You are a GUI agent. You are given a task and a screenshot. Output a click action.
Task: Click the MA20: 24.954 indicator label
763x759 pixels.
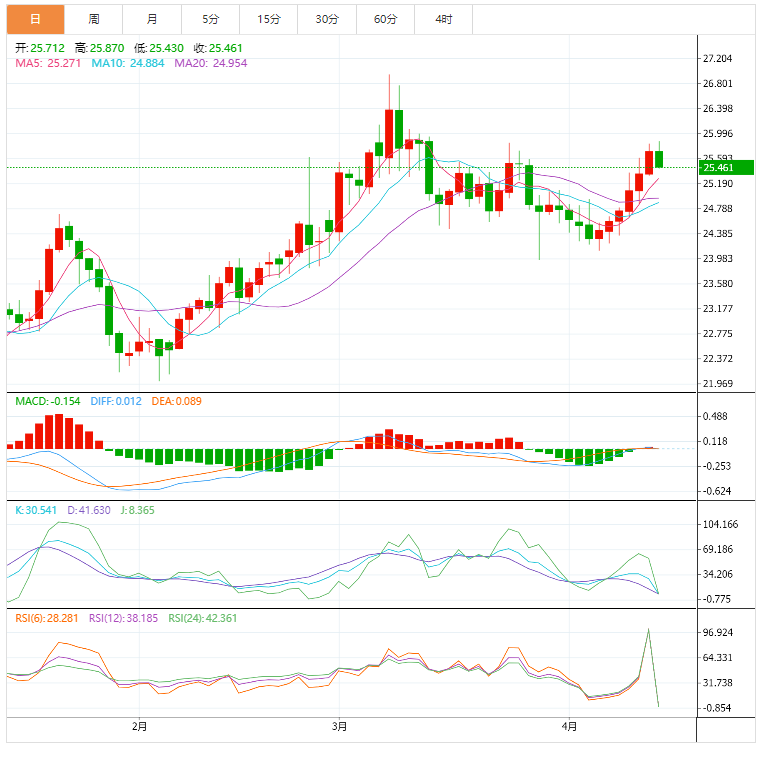(211, 63)
